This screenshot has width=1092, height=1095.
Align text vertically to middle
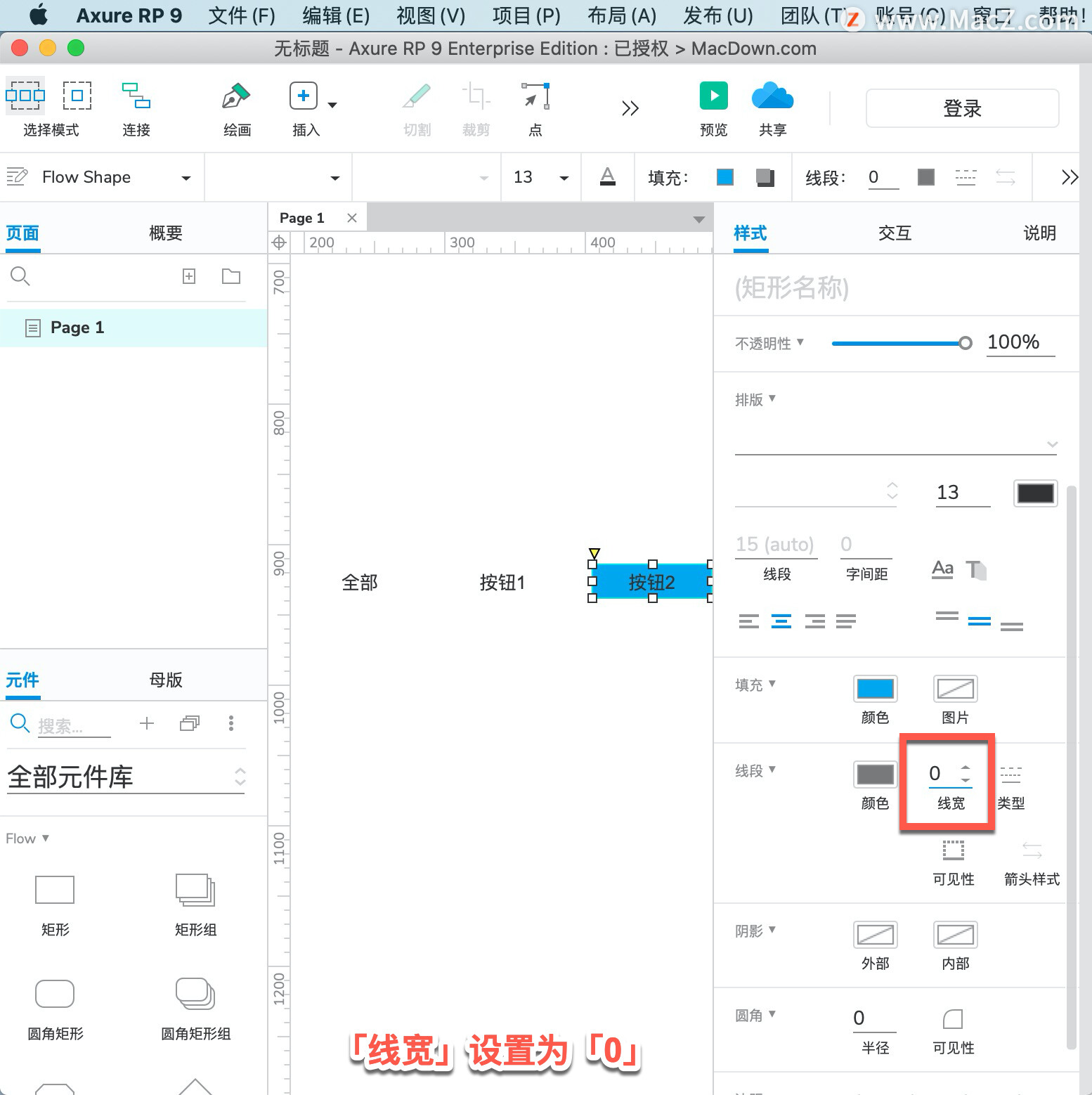(980, 621)
